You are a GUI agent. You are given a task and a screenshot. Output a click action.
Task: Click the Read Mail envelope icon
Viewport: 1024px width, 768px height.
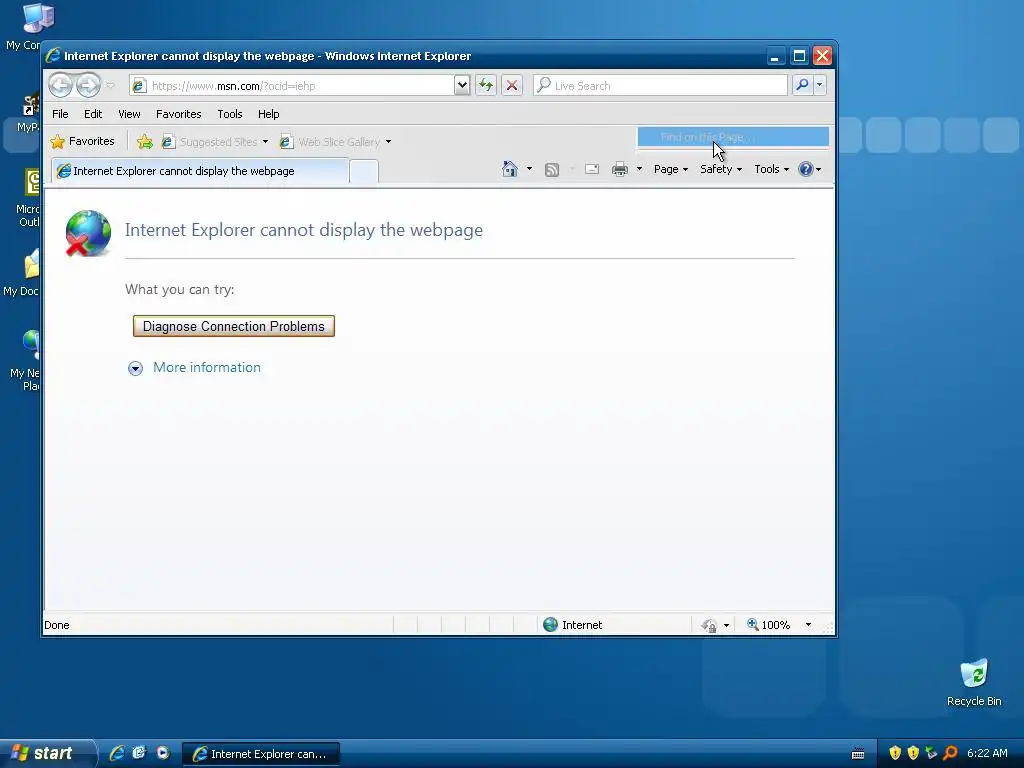[x=592, y=169]
